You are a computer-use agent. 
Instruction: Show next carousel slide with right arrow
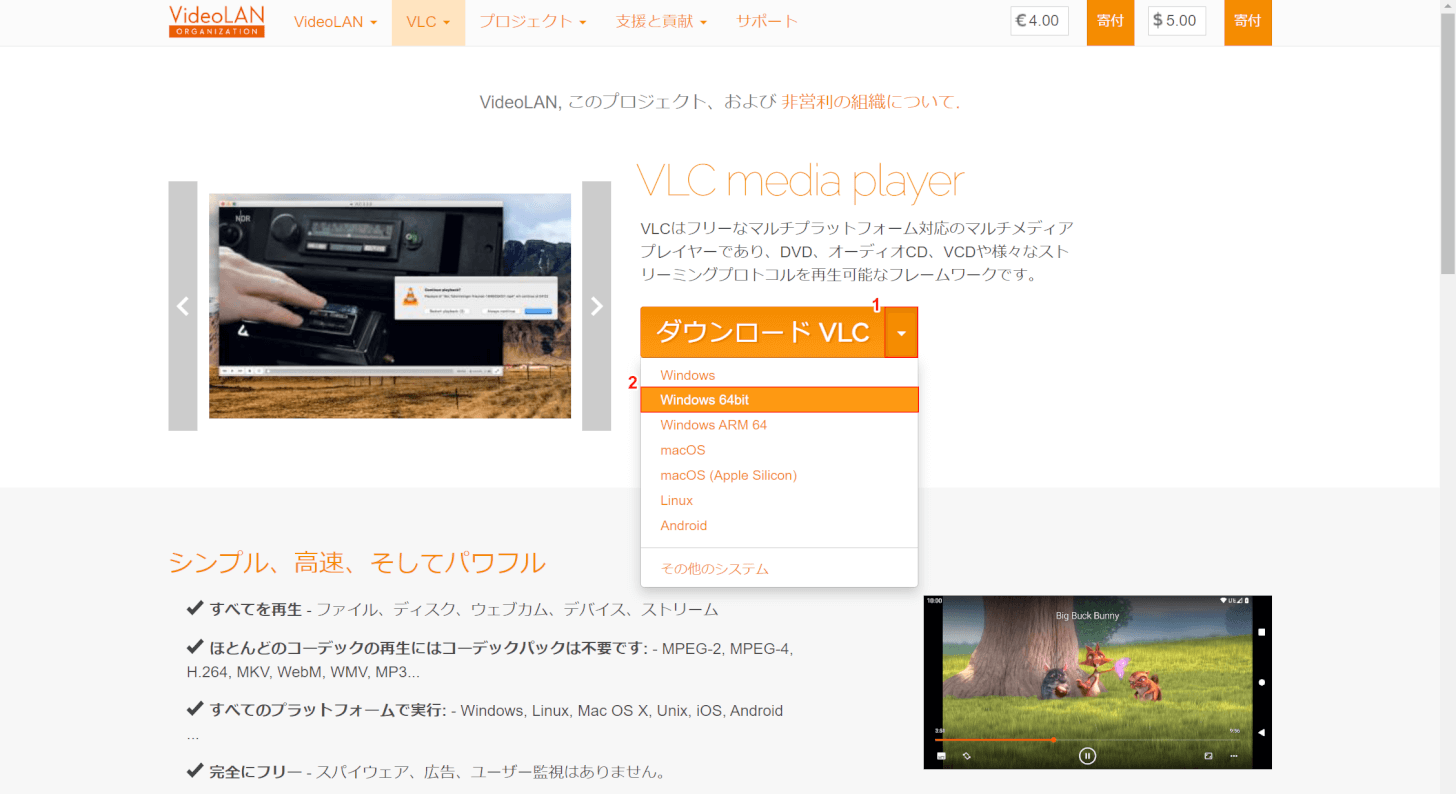tap(596, 306)
